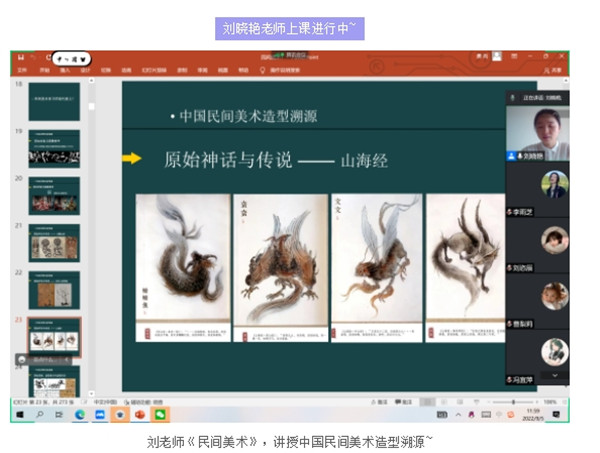Screen dimensions: 600x453
Task: Click the third participant's avatar in meeting panel
Action: pyautogui.click(x=554, y=240)
